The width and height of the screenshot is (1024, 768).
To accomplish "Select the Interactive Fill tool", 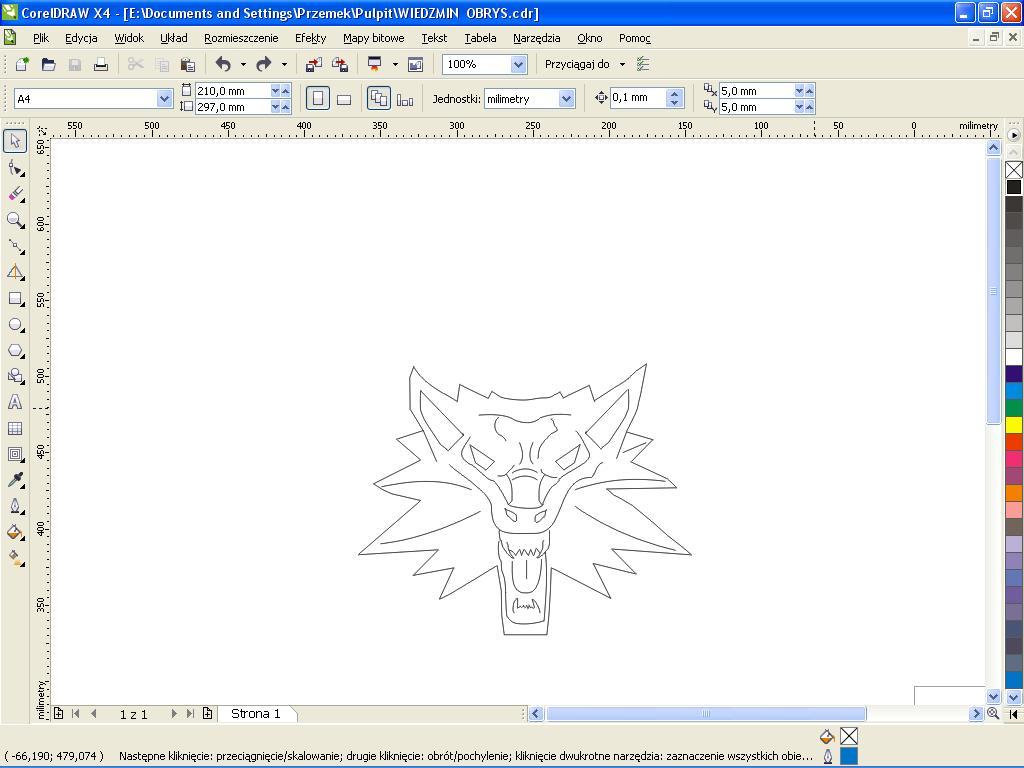I will point(15,558).
